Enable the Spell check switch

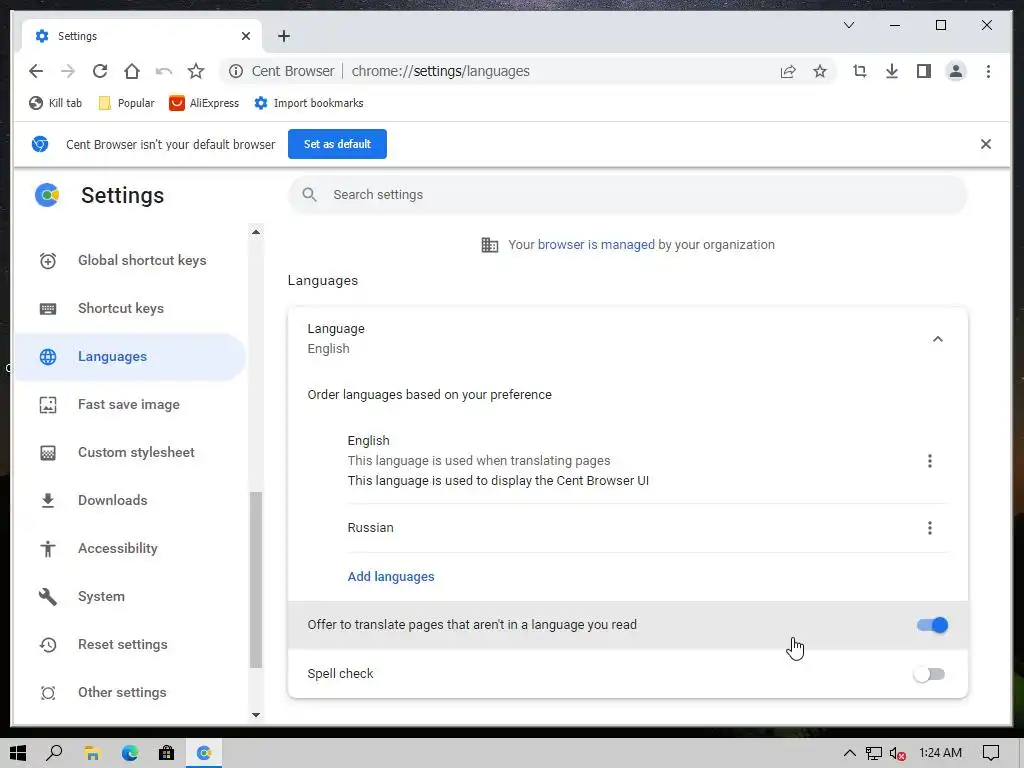coord(929,674)
